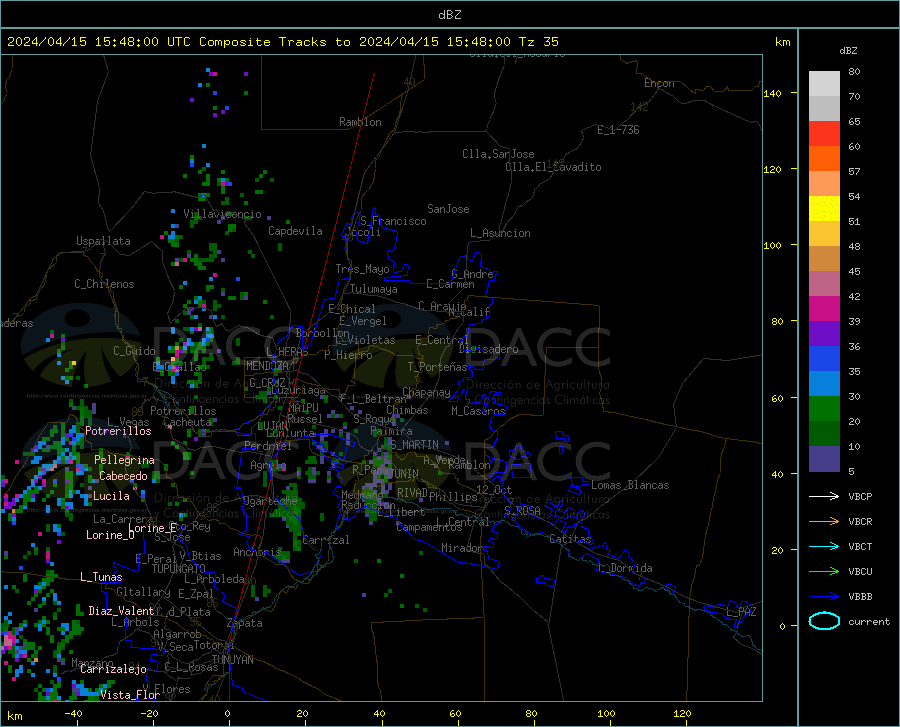
Task: Click the Capdevila map label
Action: click(295, 231)
